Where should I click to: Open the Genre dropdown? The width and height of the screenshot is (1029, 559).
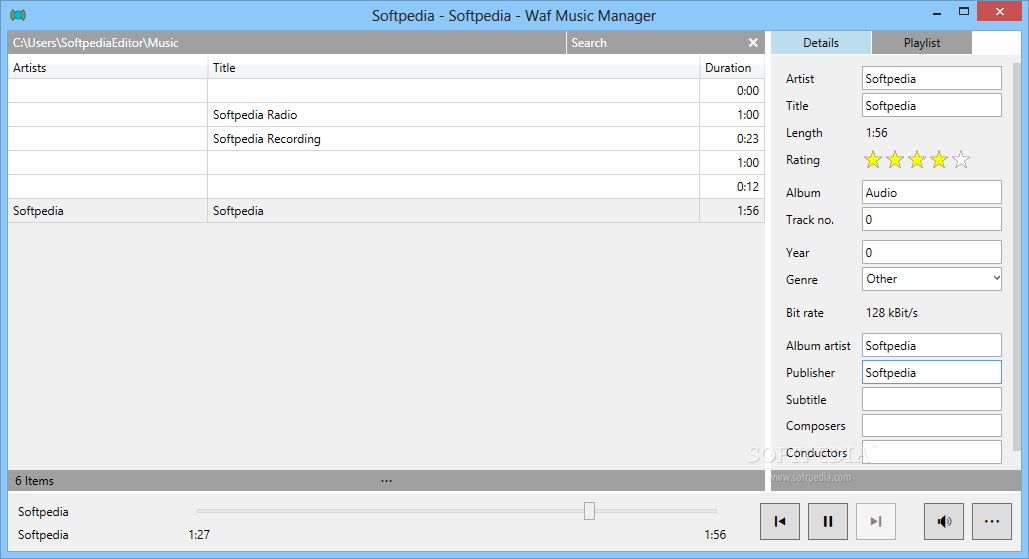932,279
